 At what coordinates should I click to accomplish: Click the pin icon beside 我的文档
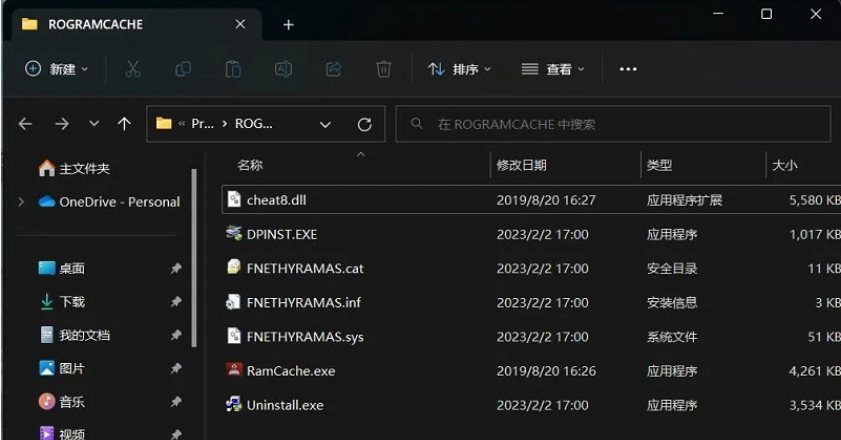click(x=176, y=335)
